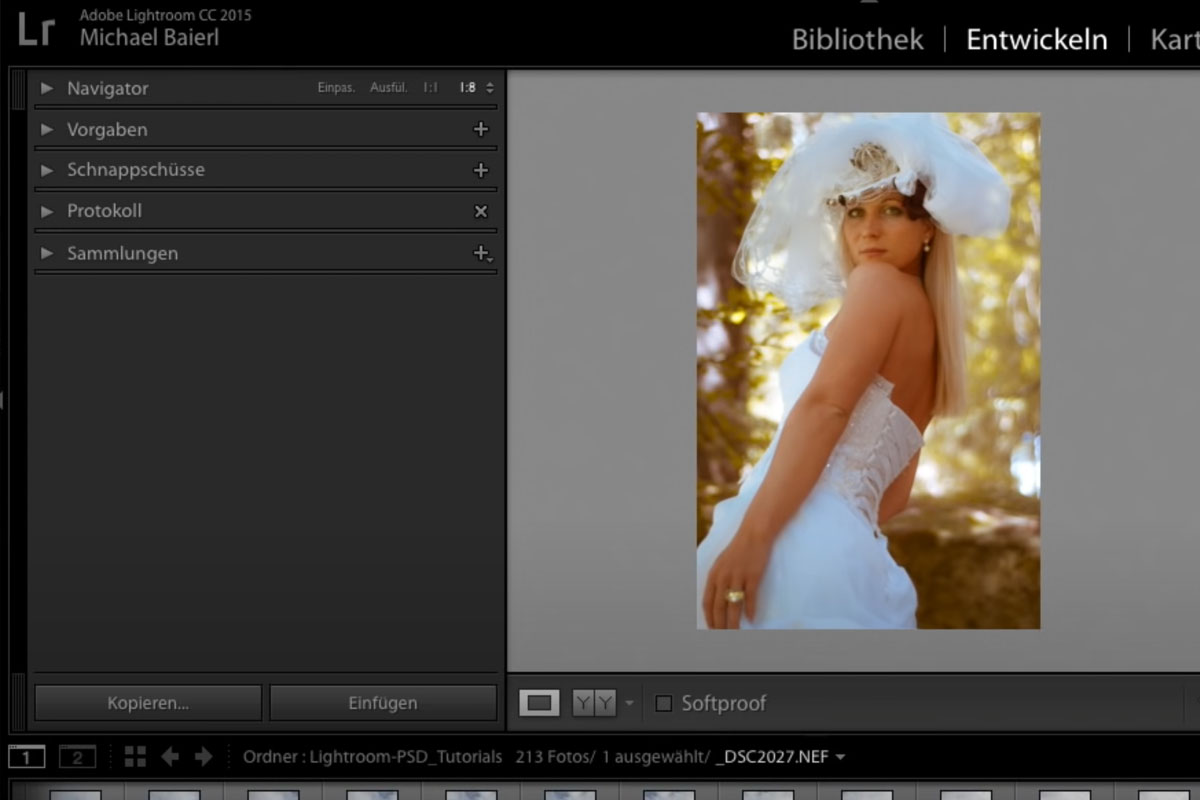Open grid view icon in filmstrip bar

coord(135,757)
